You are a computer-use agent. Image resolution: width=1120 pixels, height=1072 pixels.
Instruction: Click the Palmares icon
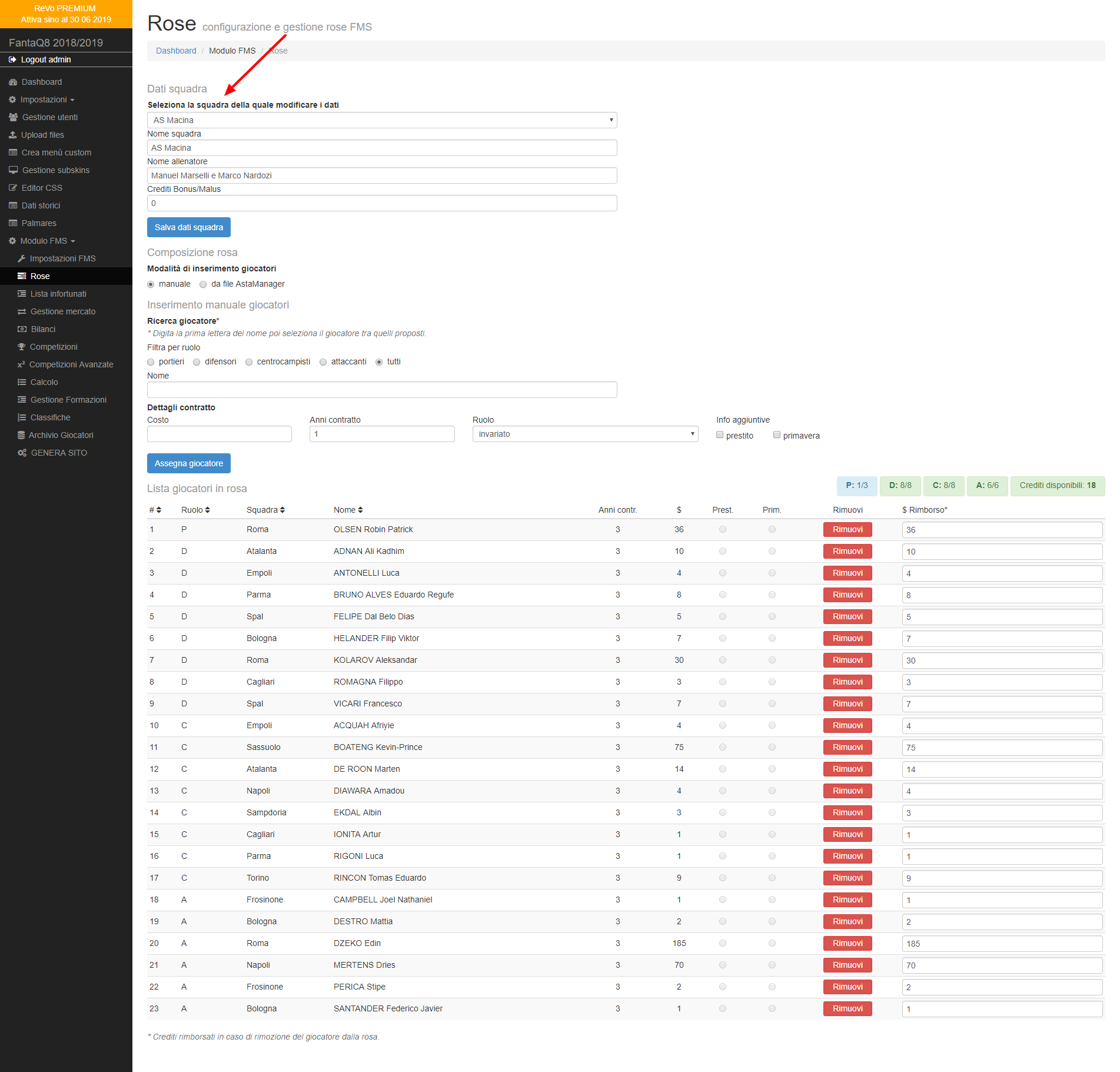click(13, 223)
